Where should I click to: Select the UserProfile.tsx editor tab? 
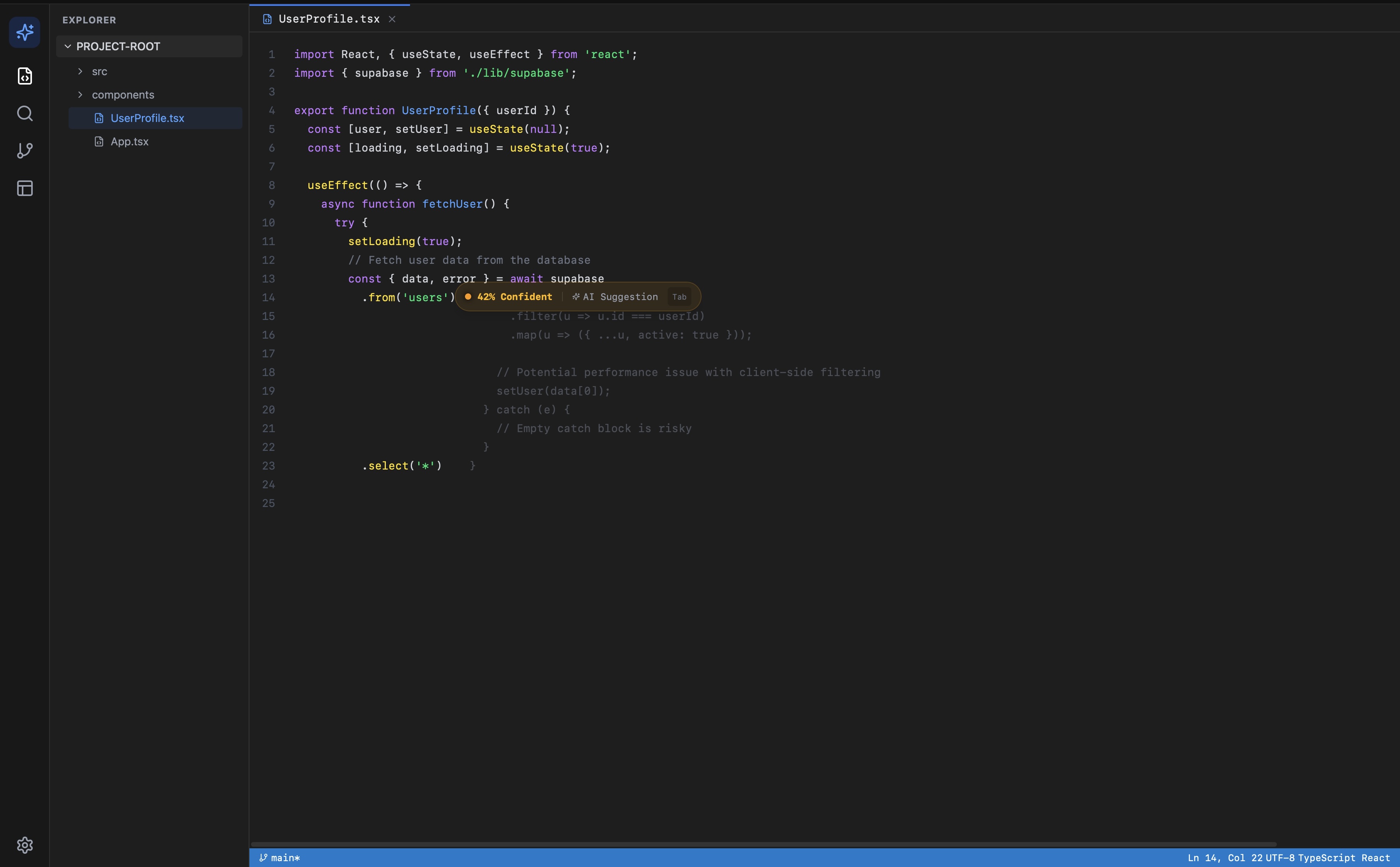(x=329, y=19)
